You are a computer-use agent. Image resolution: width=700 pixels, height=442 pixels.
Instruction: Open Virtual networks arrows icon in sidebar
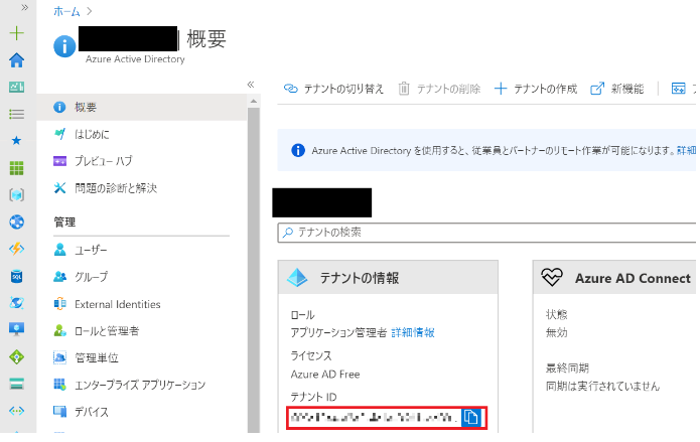17,411
